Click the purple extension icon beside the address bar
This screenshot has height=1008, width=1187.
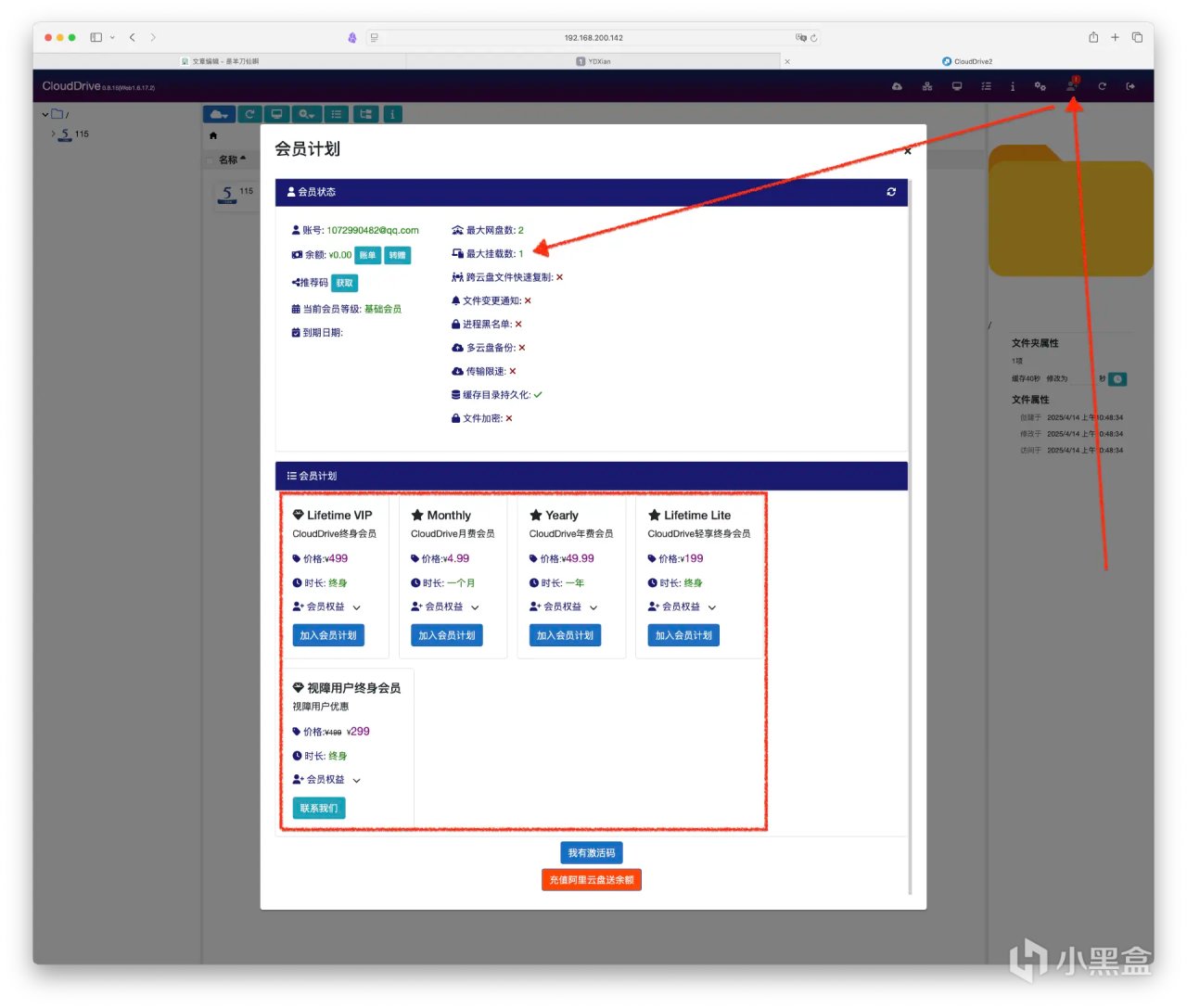tap(352, 38)
